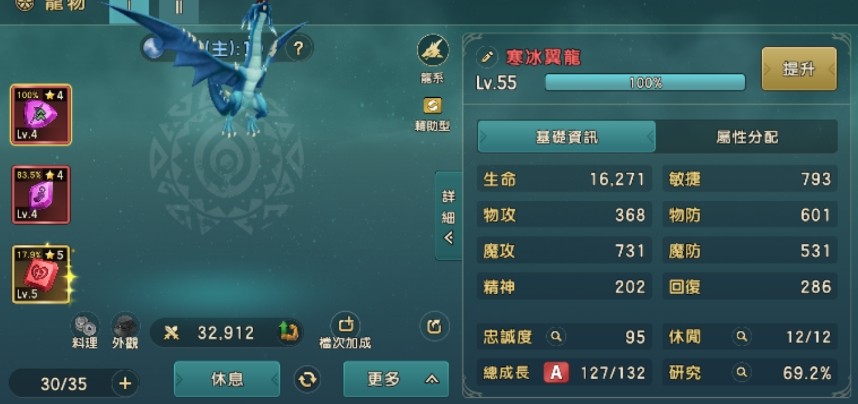Screen dimensions: 858x404
Task: Tap the 輔助型 support type icon
Action: point(433,105)
